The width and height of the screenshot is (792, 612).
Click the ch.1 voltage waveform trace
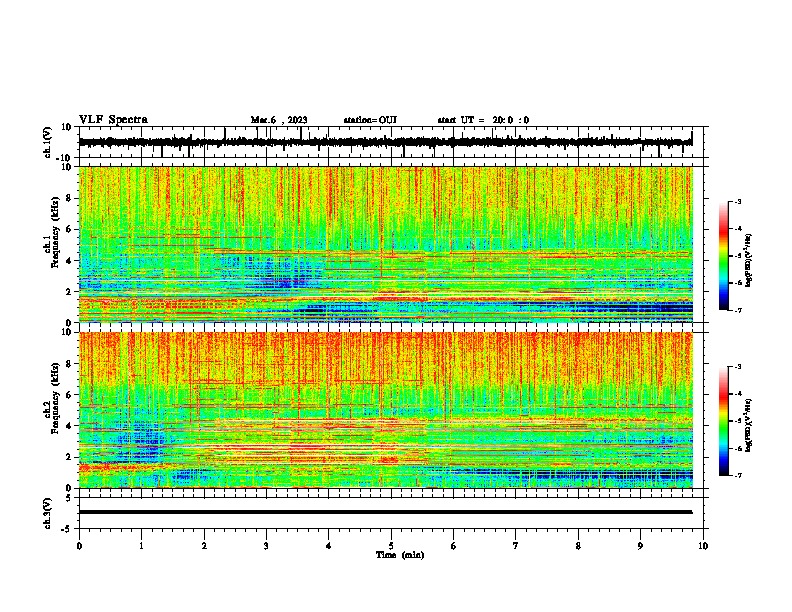click(385, 142)
